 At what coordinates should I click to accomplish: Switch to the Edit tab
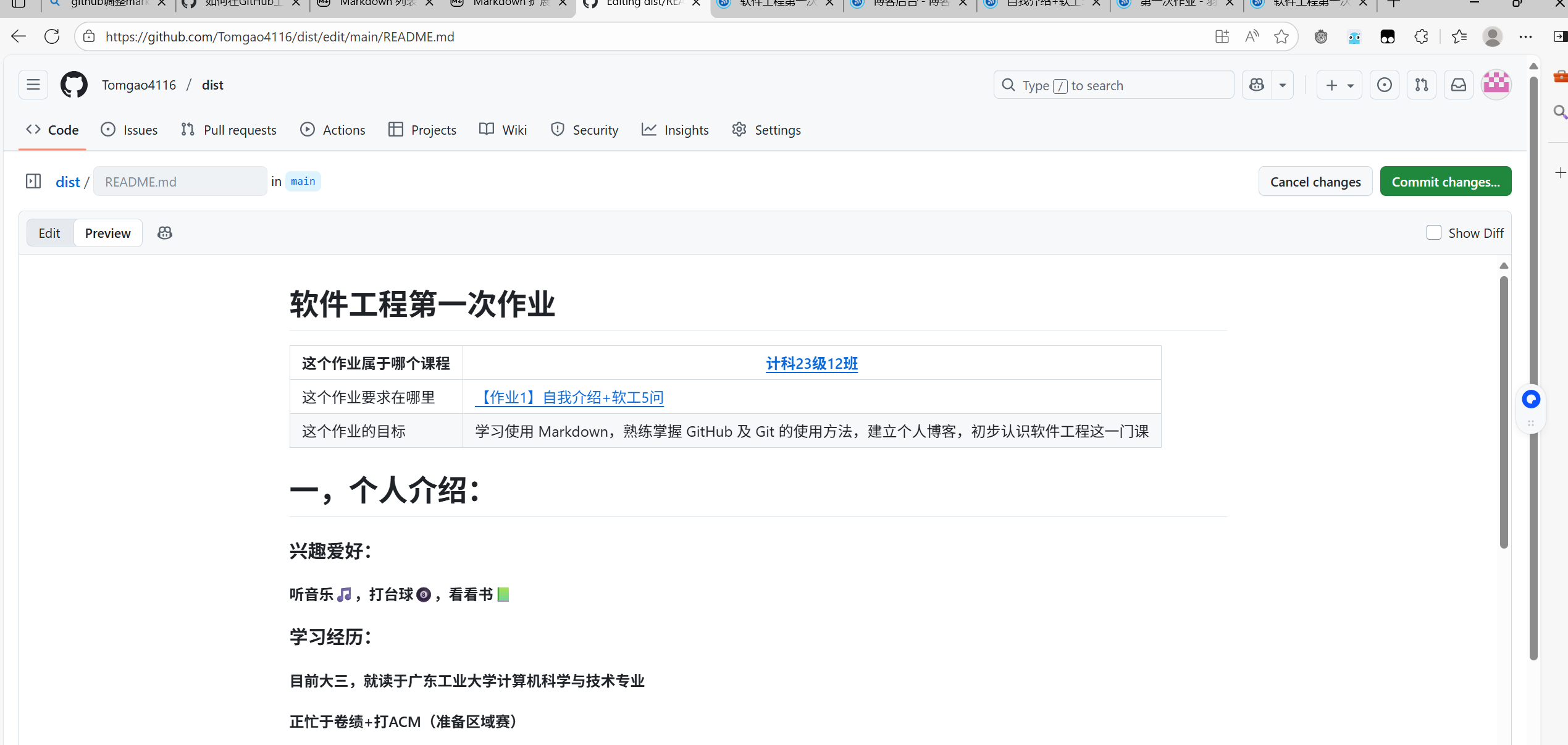[x=49, y=233]
